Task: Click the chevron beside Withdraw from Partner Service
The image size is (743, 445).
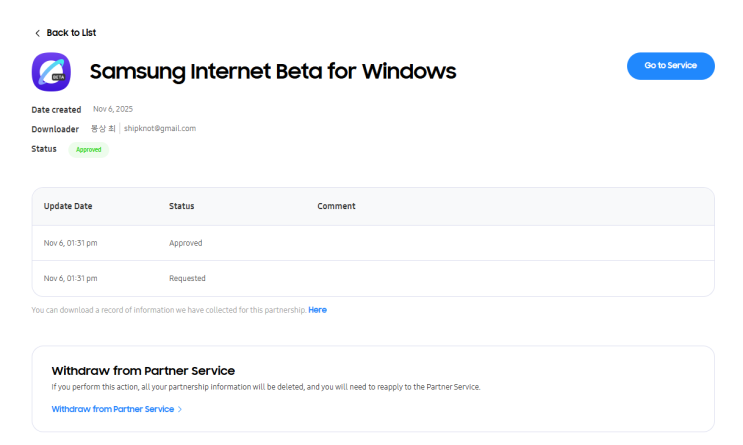Action: tap(180, 409)
